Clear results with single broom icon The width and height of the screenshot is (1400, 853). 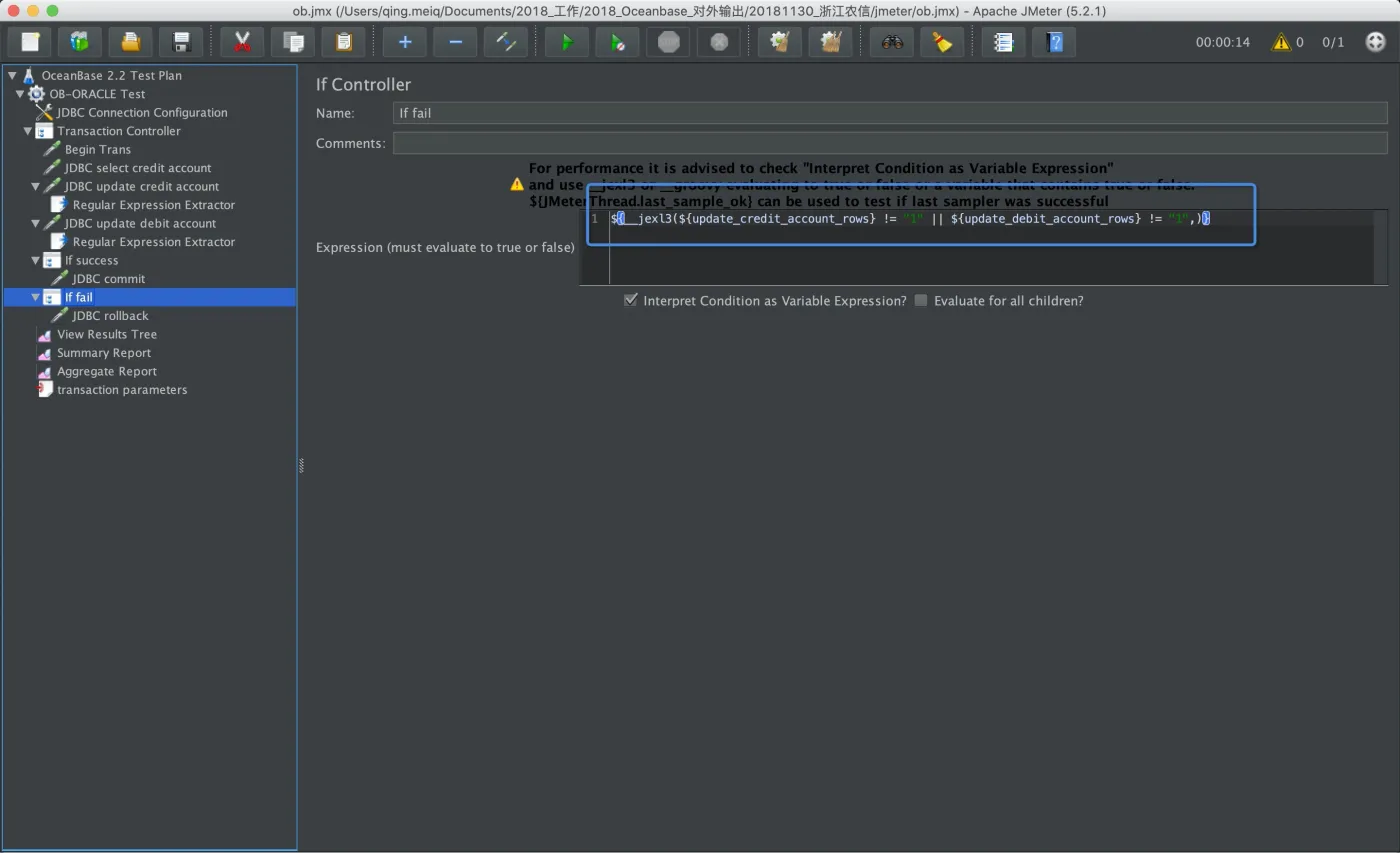tap(780, 42)
